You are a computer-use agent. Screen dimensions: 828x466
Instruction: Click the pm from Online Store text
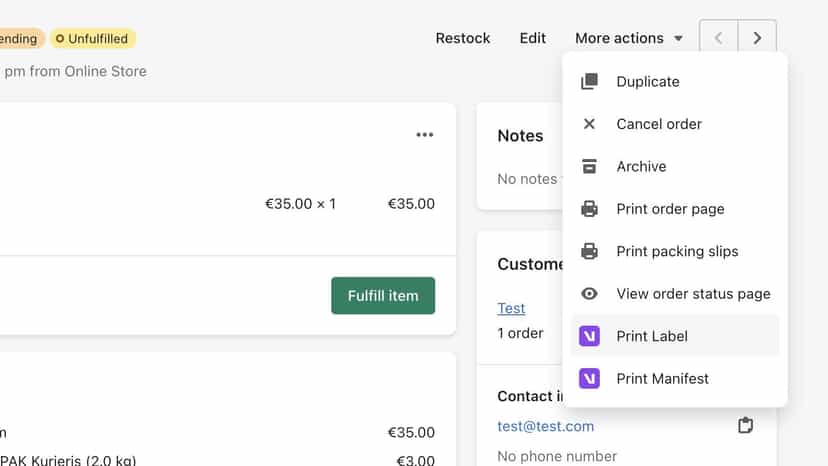pyautogui.click(x=75, y=71)
